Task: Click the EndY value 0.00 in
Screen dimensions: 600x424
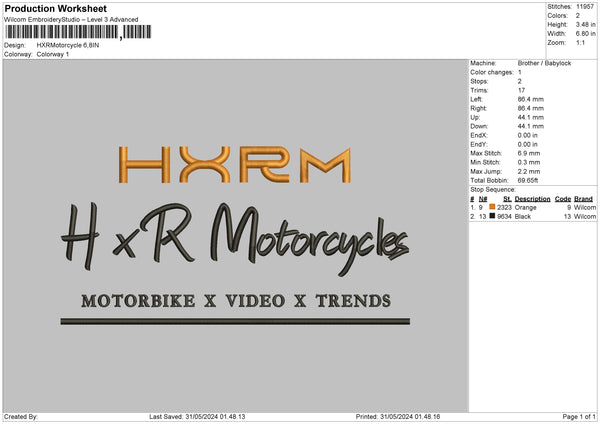Action: (x=528, y=145)
